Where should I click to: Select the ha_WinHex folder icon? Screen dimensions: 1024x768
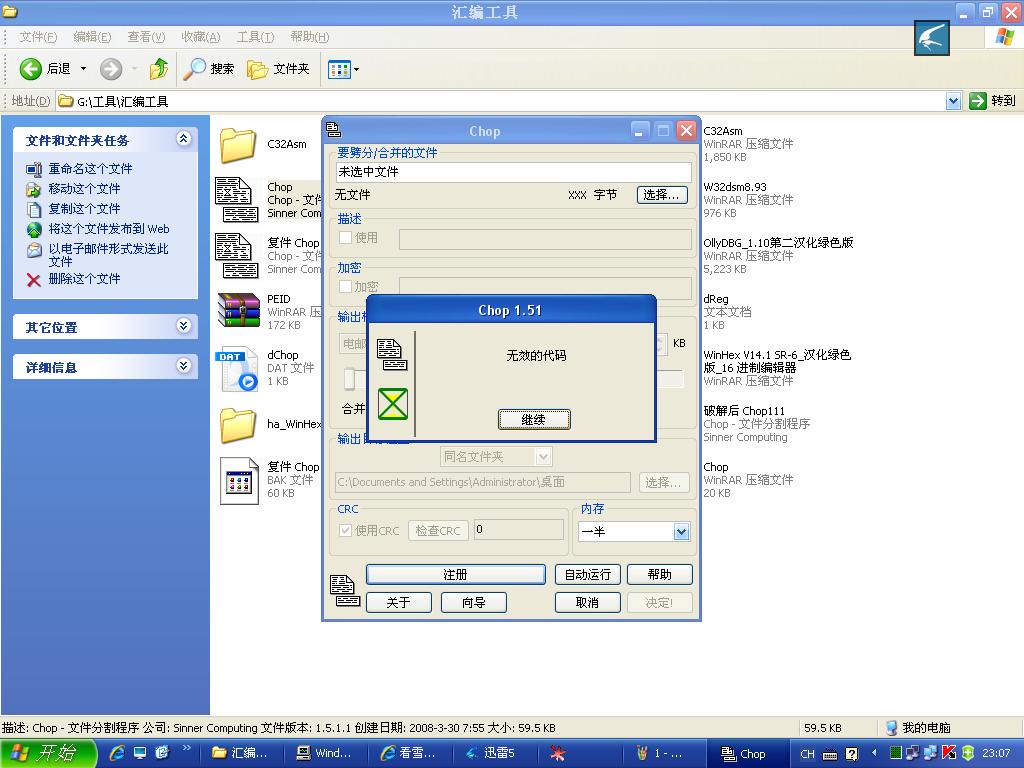(x=238, y=425)
